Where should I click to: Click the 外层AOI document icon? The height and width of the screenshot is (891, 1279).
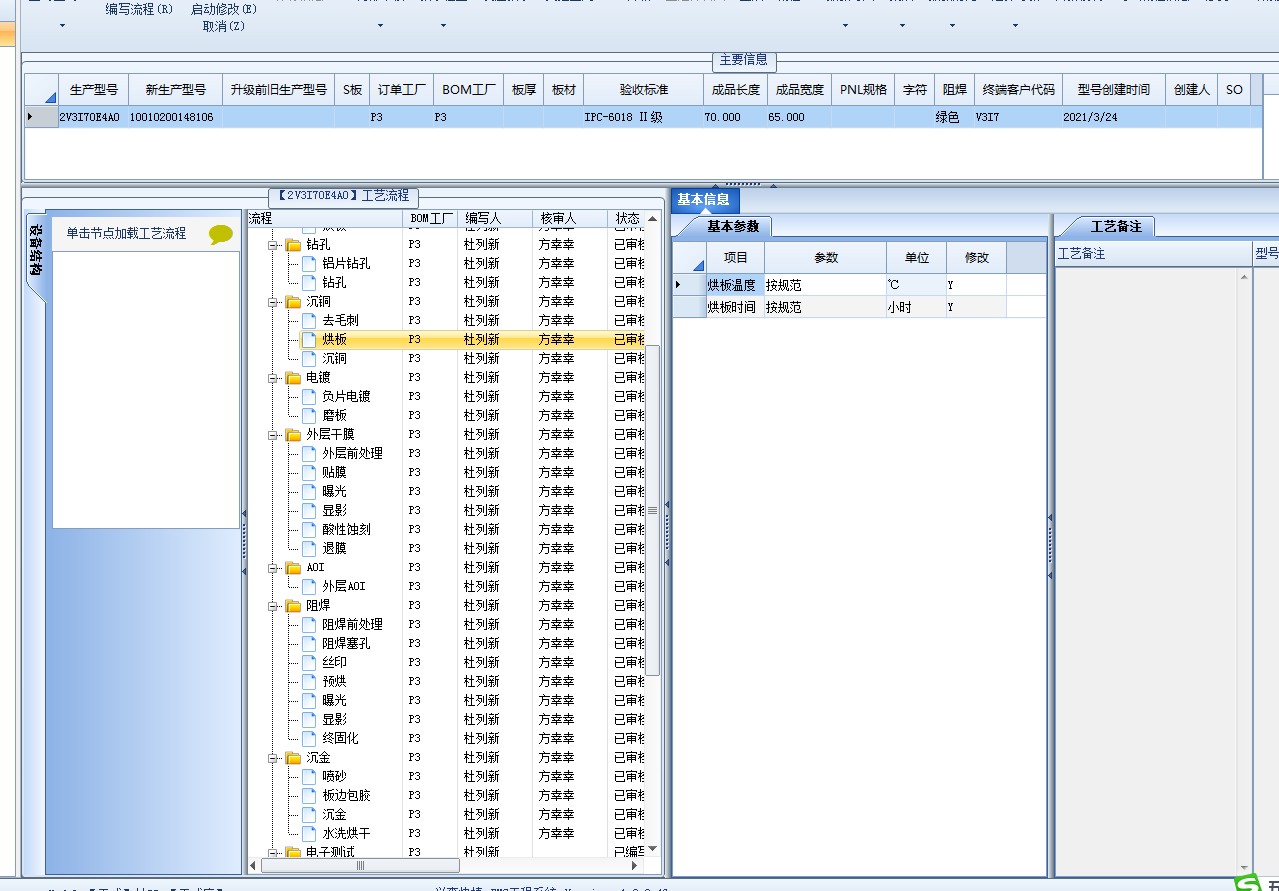pos(309,587)
